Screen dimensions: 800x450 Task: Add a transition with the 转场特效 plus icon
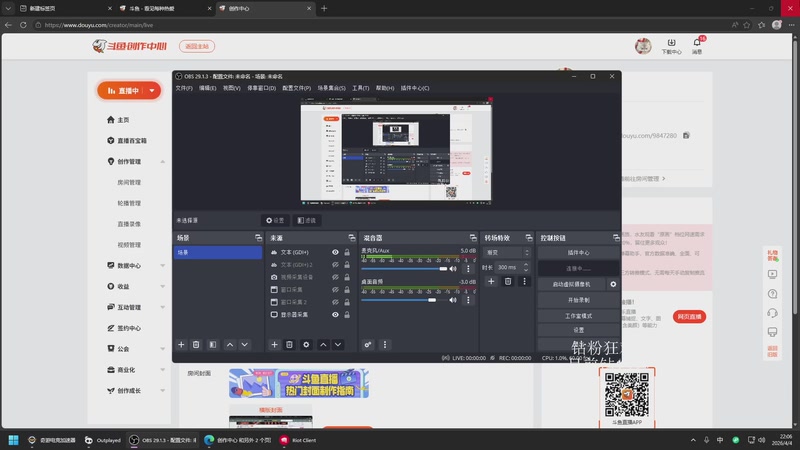pyautogui.click(x=491, y=281)
